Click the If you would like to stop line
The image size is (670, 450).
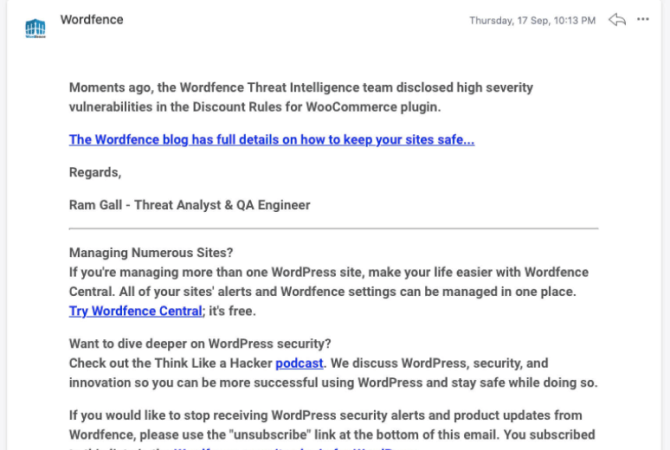[326, 415]
